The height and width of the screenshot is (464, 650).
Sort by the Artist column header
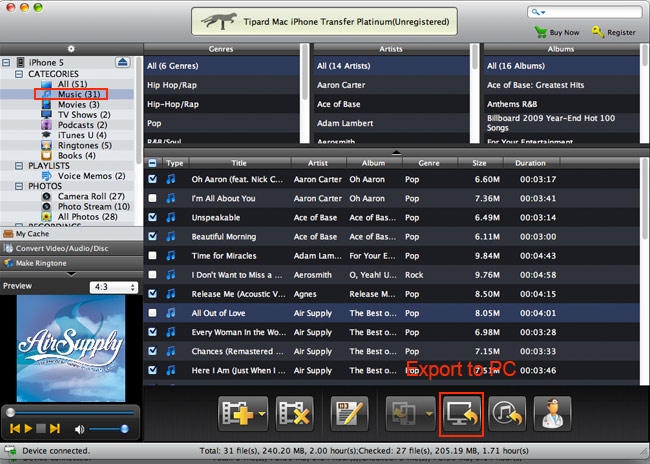pos(318,163)
